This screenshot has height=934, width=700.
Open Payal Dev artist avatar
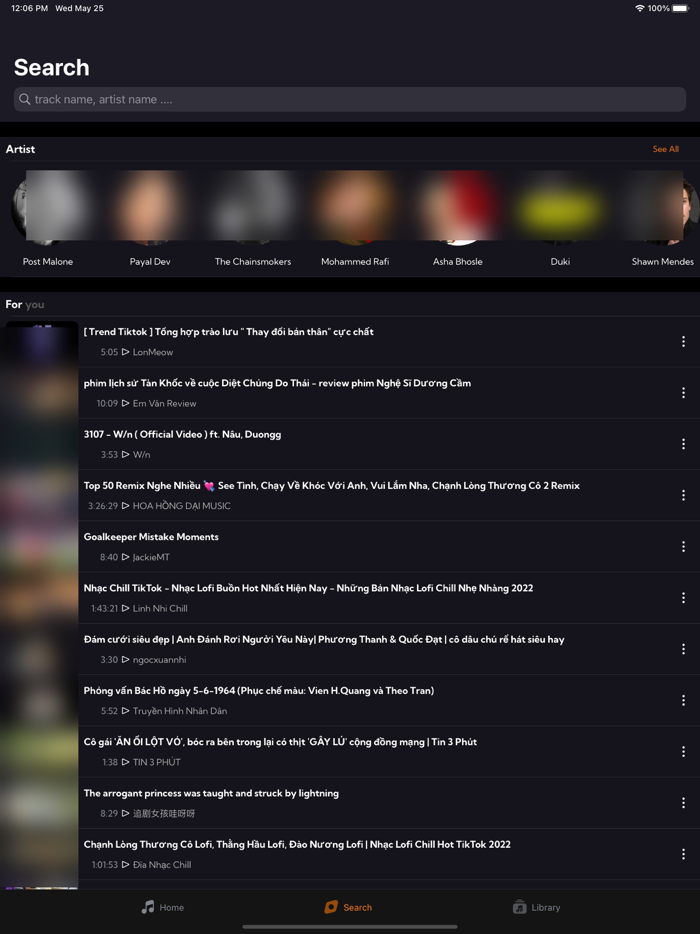click(150, 208)
